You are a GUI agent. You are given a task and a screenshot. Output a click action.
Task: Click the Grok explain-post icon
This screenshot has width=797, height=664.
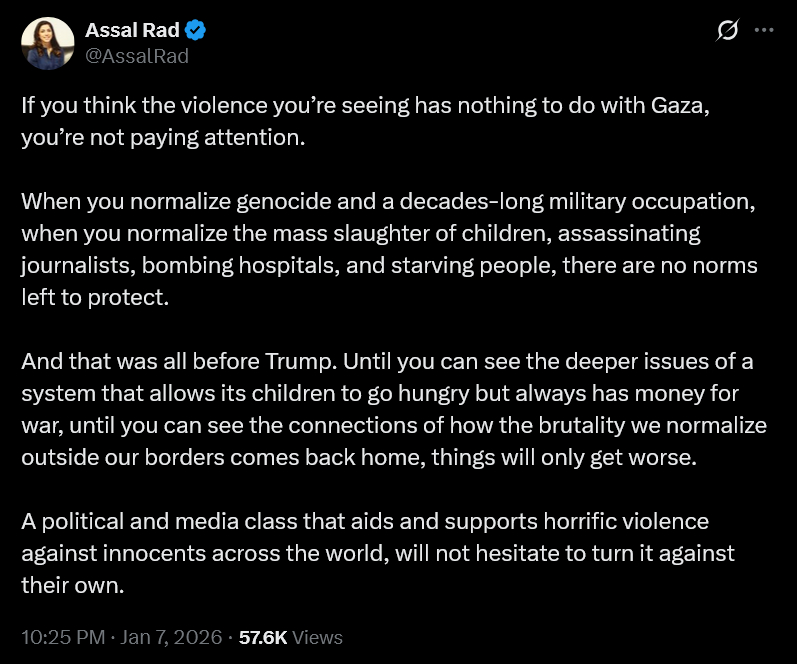[x=728, y=31]
